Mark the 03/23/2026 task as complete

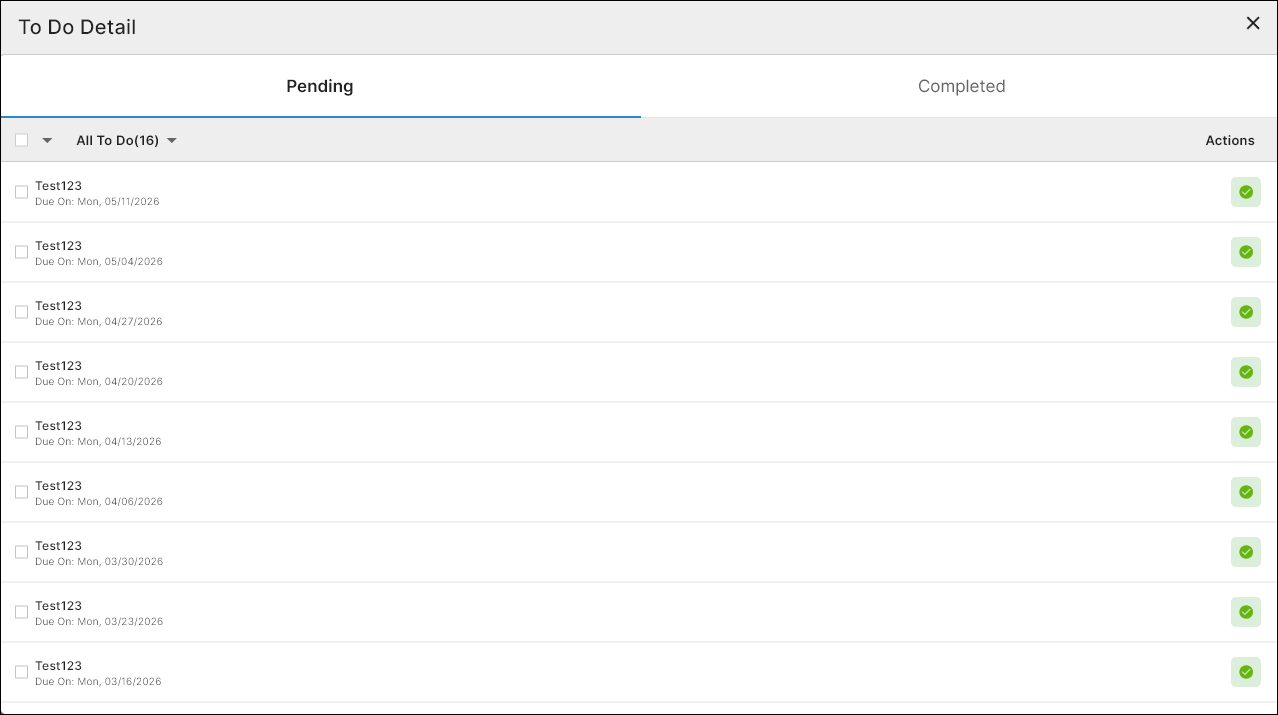click(1245, 612)
